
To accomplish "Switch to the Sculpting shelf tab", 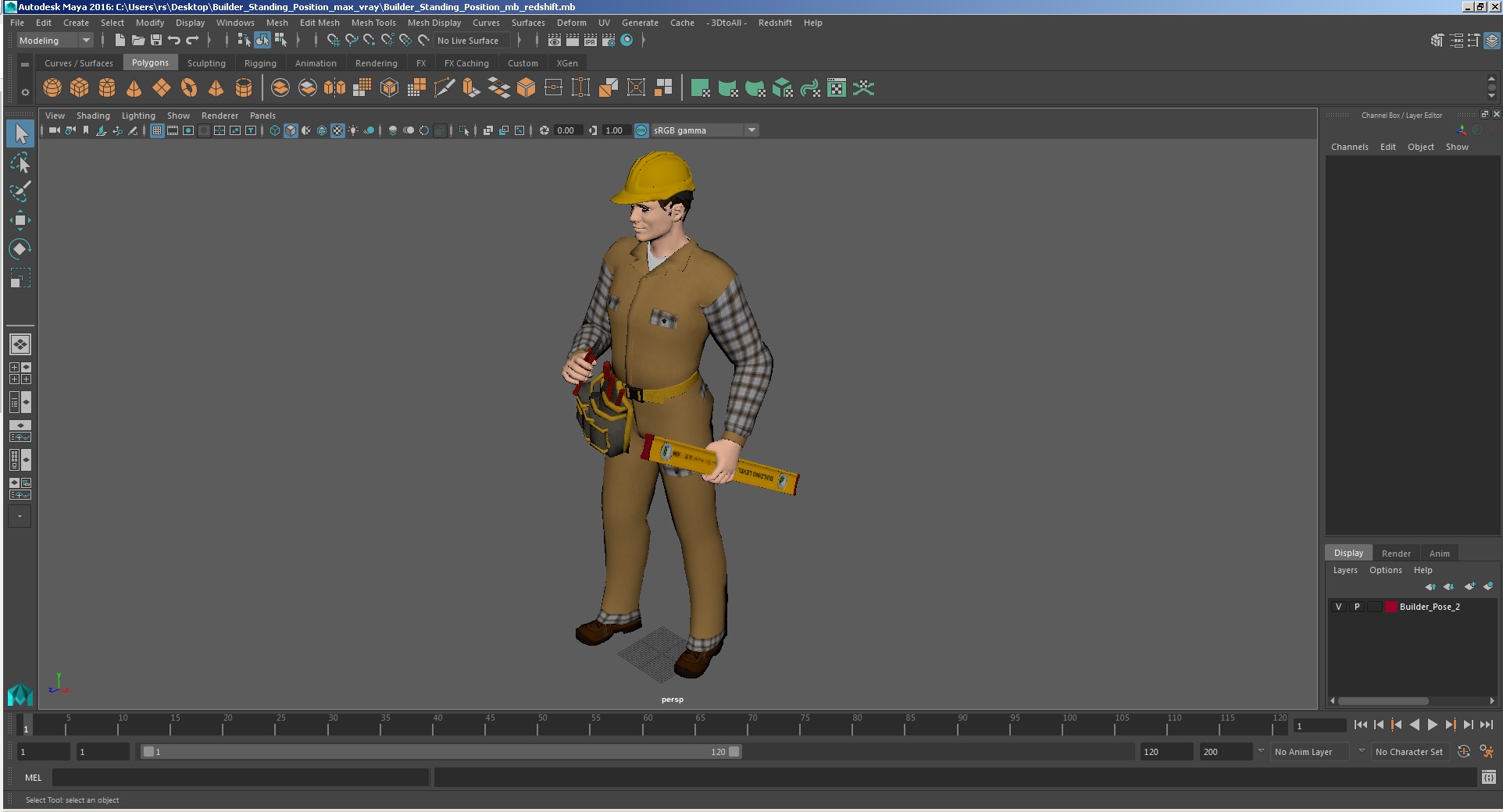I will click(x=206, y=63).
